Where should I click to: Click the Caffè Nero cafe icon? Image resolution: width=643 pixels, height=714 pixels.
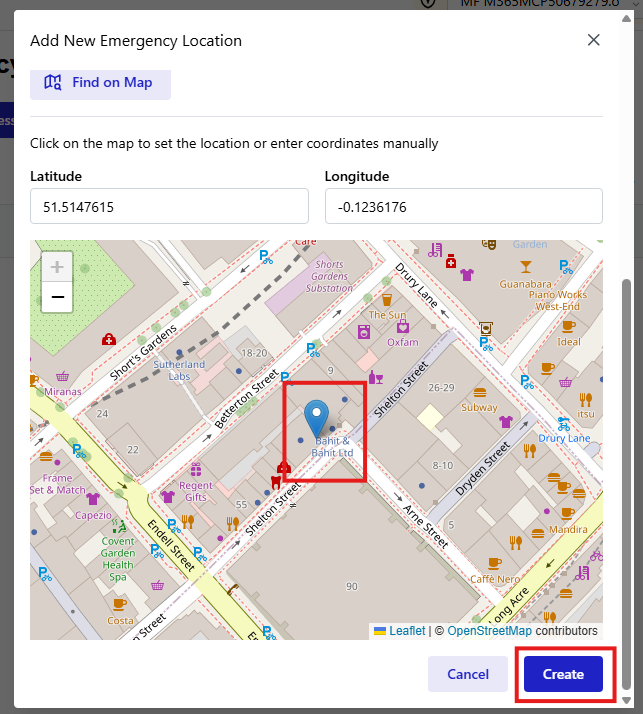point(494,563)
